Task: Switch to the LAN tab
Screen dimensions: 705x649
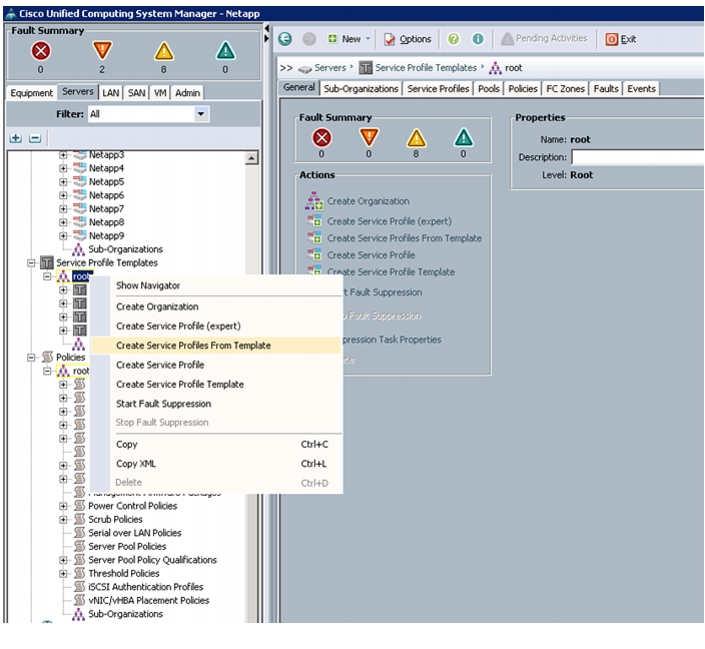Action: coord(111,93)
